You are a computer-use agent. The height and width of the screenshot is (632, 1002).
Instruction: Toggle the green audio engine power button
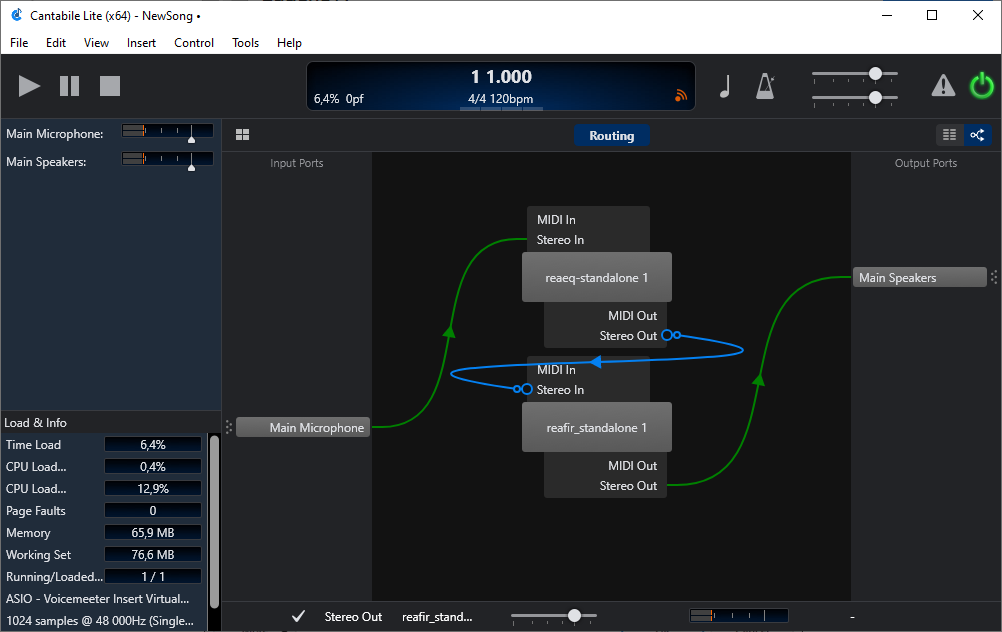(x=982, y=86)
